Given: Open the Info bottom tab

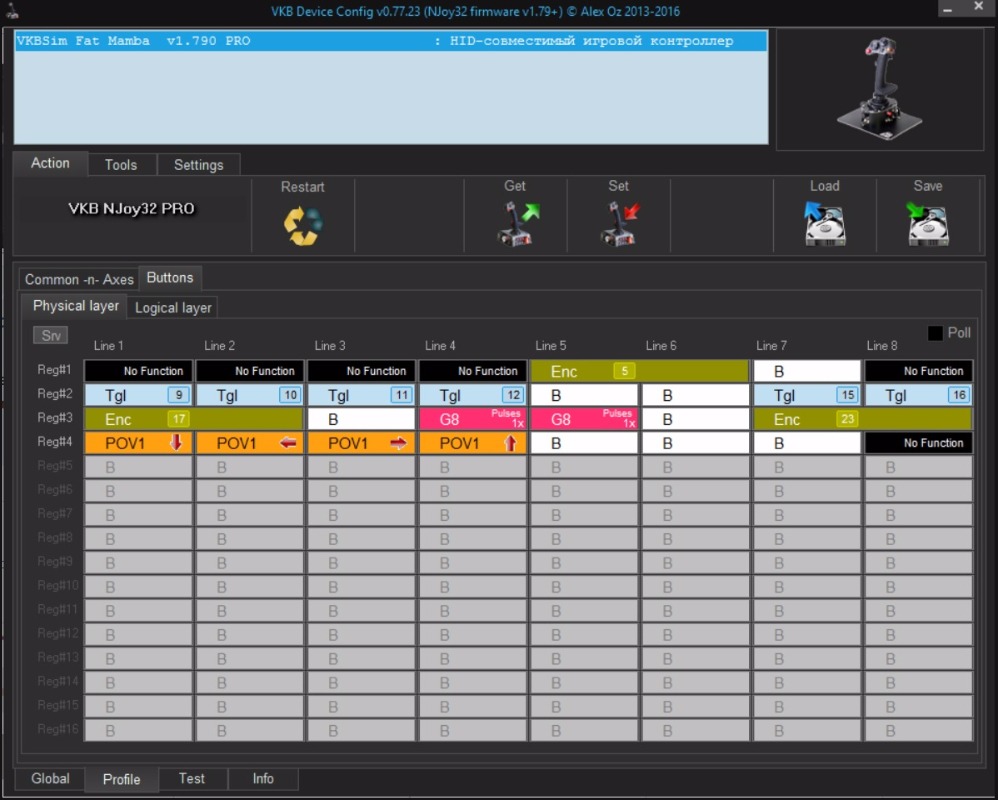Looking at the screenshot, I should click(263, 779).
